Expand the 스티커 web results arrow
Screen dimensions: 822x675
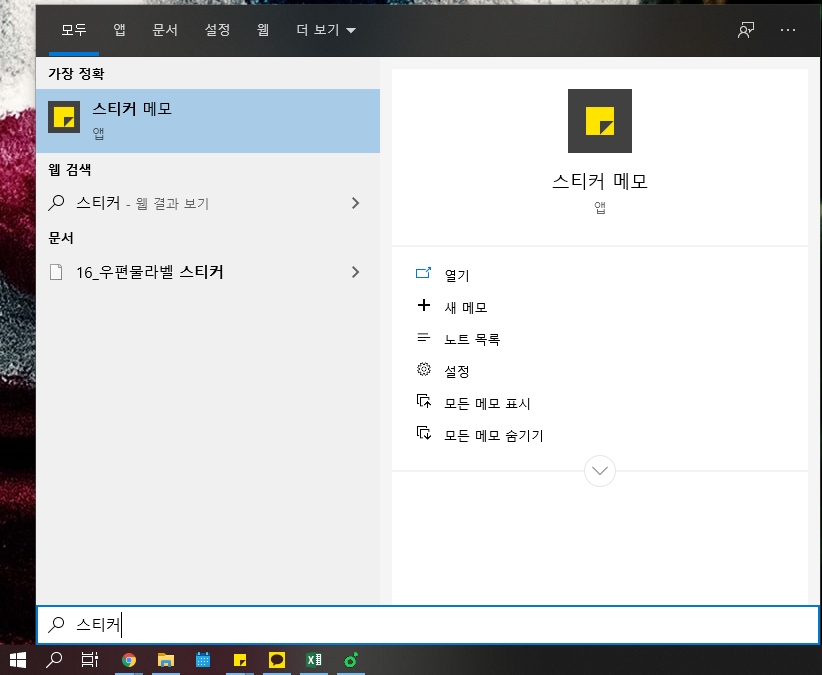point(355,203)
